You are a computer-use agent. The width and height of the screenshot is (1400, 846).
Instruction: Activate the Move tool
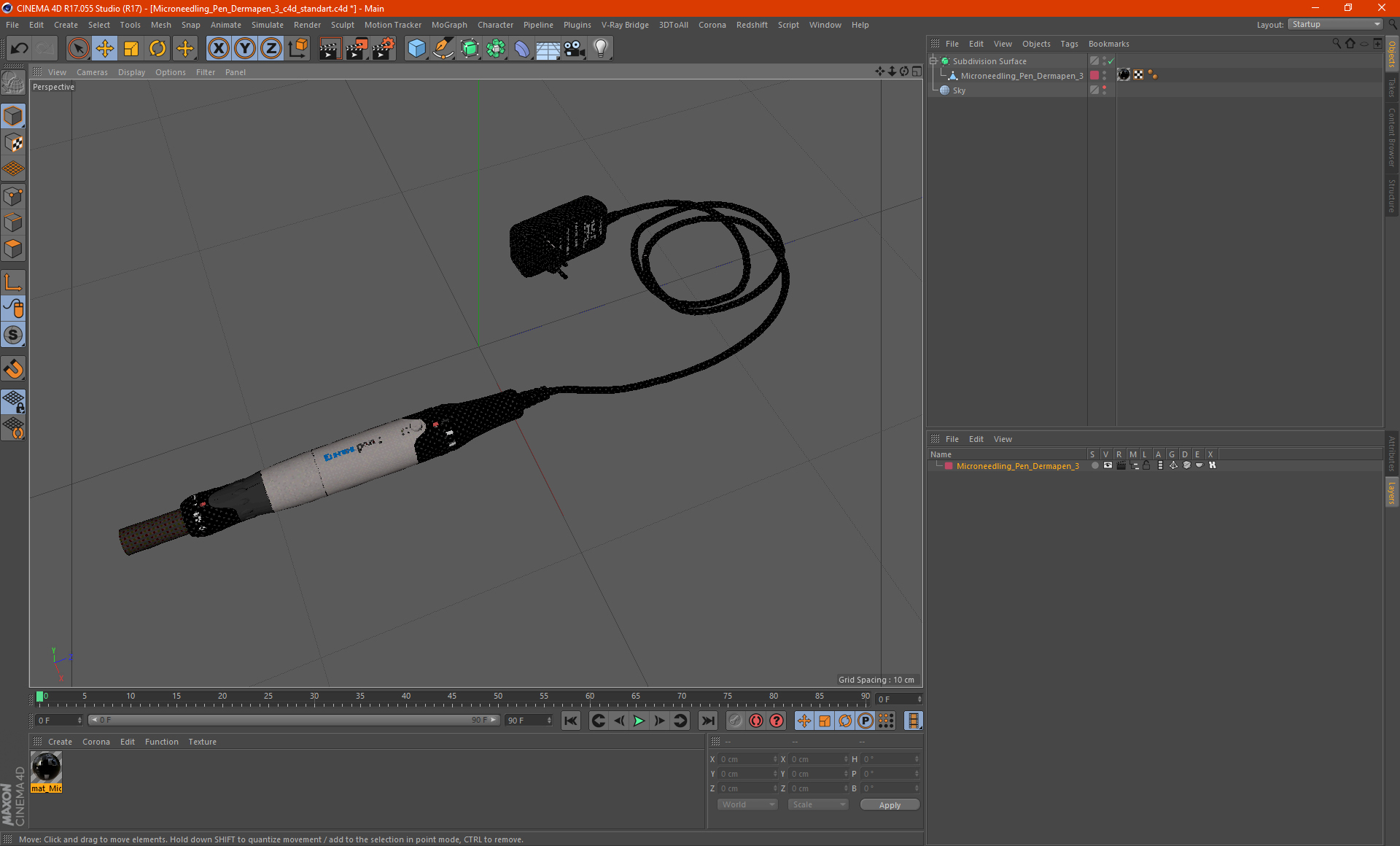[105, 49]
